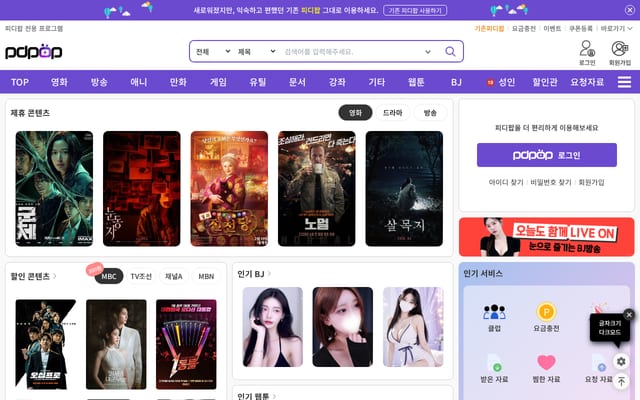The height and width of the screenshot is (400, 640).
Task: Open the 전천당 movie poster
Action: coord(229,189)
